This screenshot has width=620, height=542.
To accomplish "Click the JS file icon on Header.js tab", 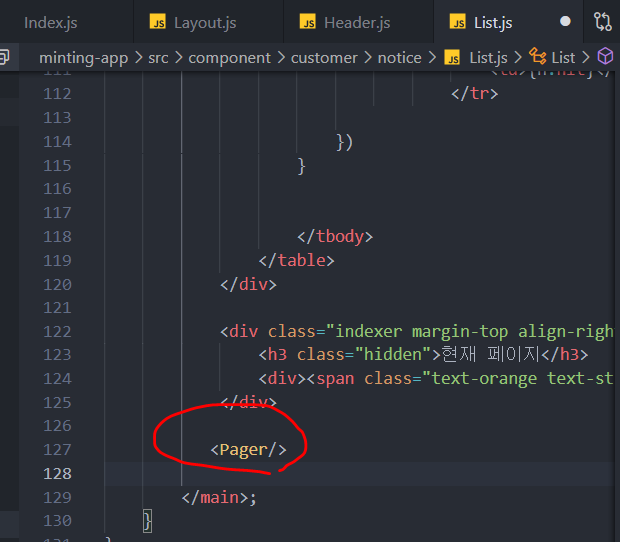I will click(x=308, y=22).
